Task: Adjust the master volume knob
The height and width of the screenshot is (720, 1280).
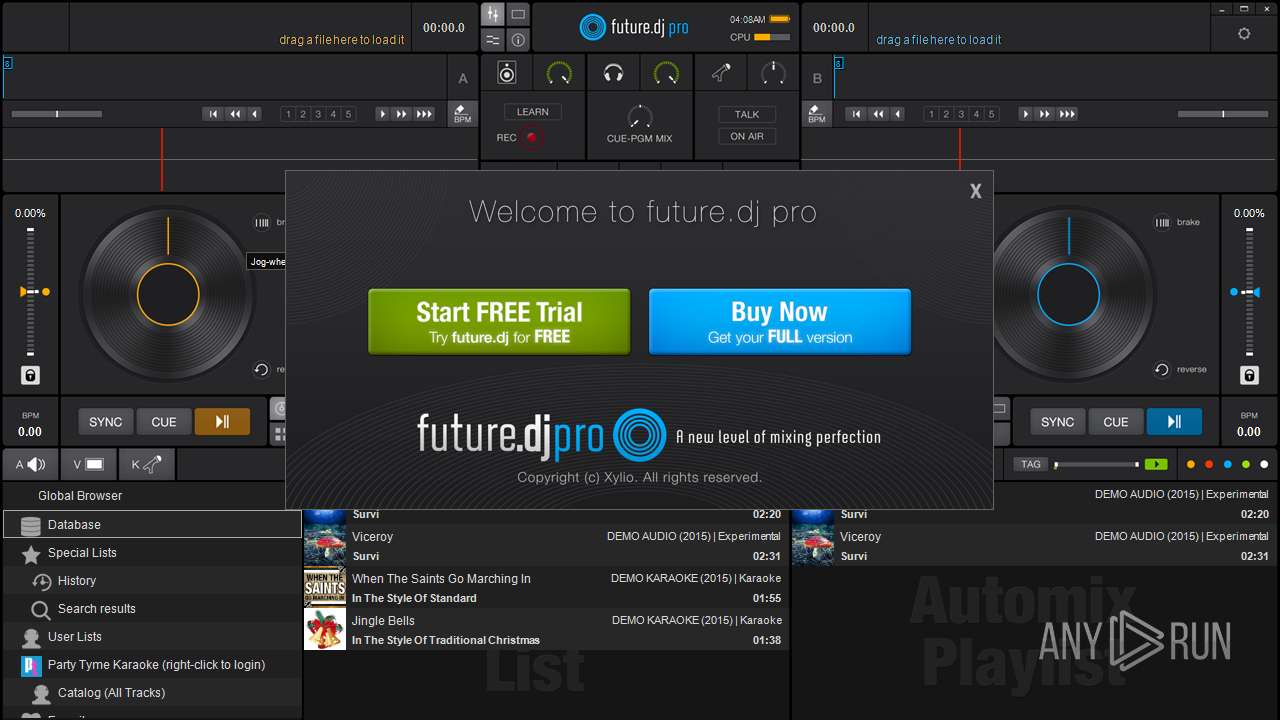Action: pyautogui.click(x=559, y=72)
